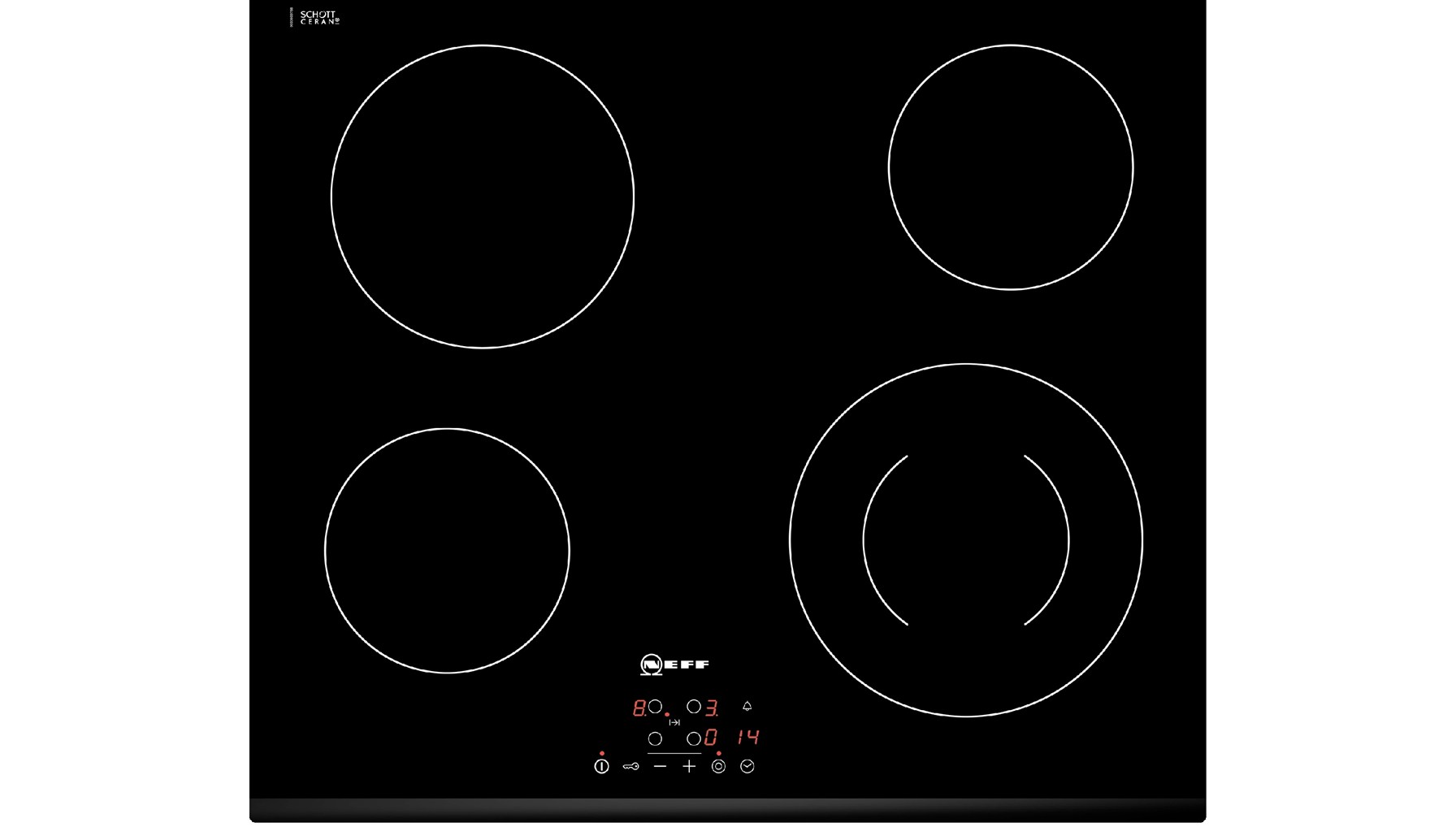The image size is (1456, 827).
Task: Tap the clock timer icon
Action: (x=747, y=766)
